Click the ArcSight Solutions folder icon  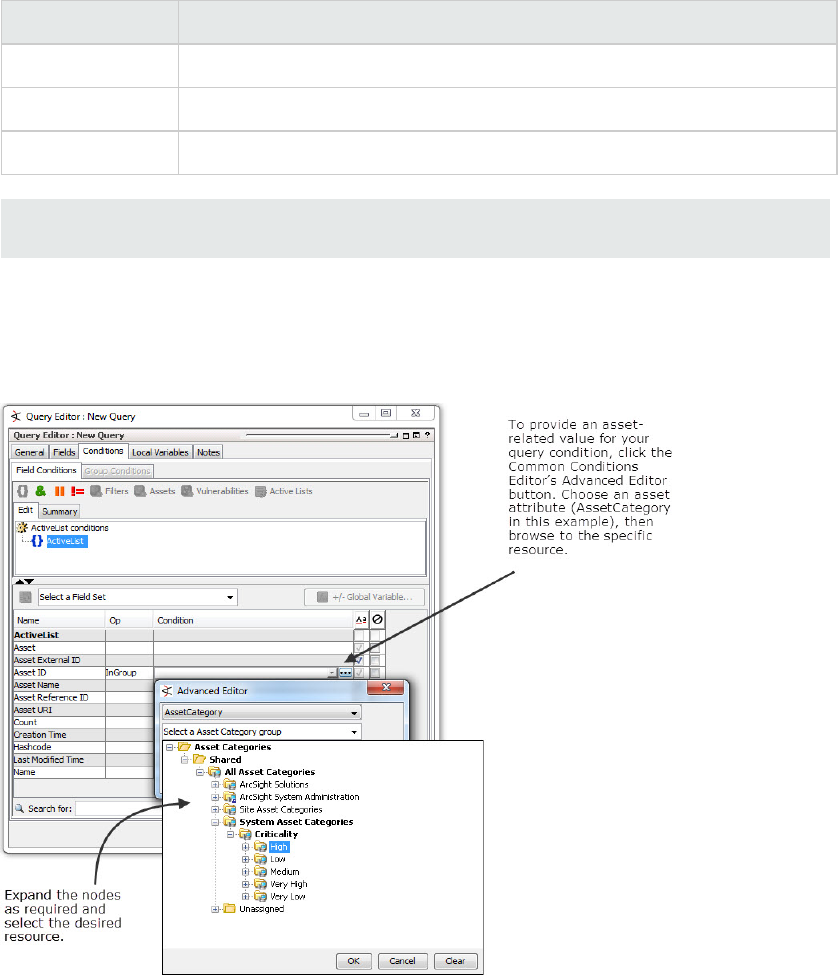pos(230,784)
